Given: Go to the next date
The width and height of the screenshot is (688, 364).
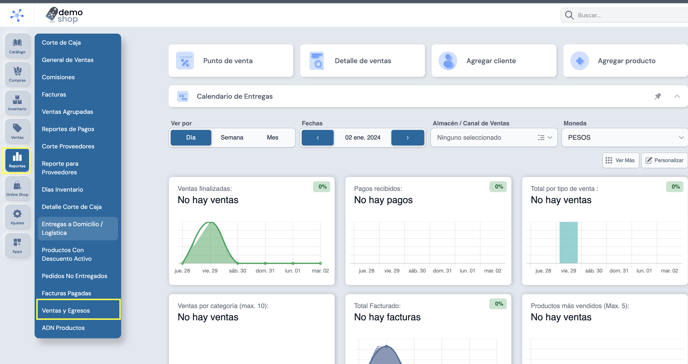Looking at the screenshot, I should coord(408,138).
